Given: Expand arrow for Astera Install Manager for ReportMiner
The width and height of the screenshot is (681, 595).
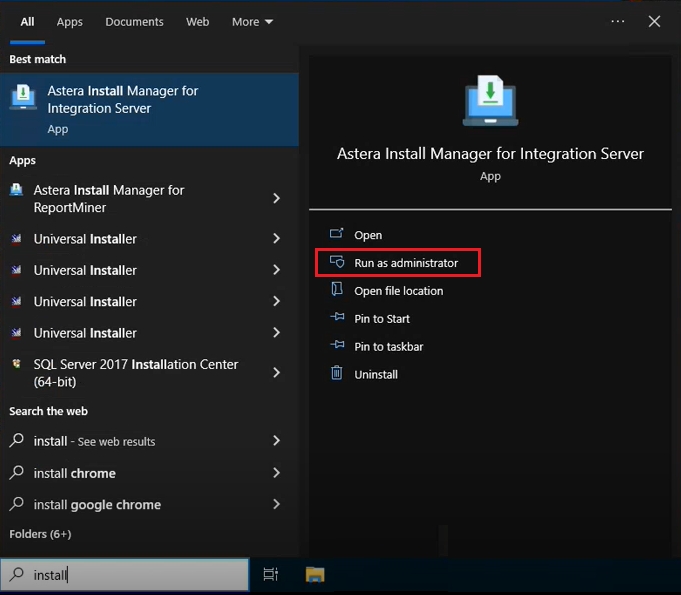Looking at the screenshot, I should pos(277,199).
